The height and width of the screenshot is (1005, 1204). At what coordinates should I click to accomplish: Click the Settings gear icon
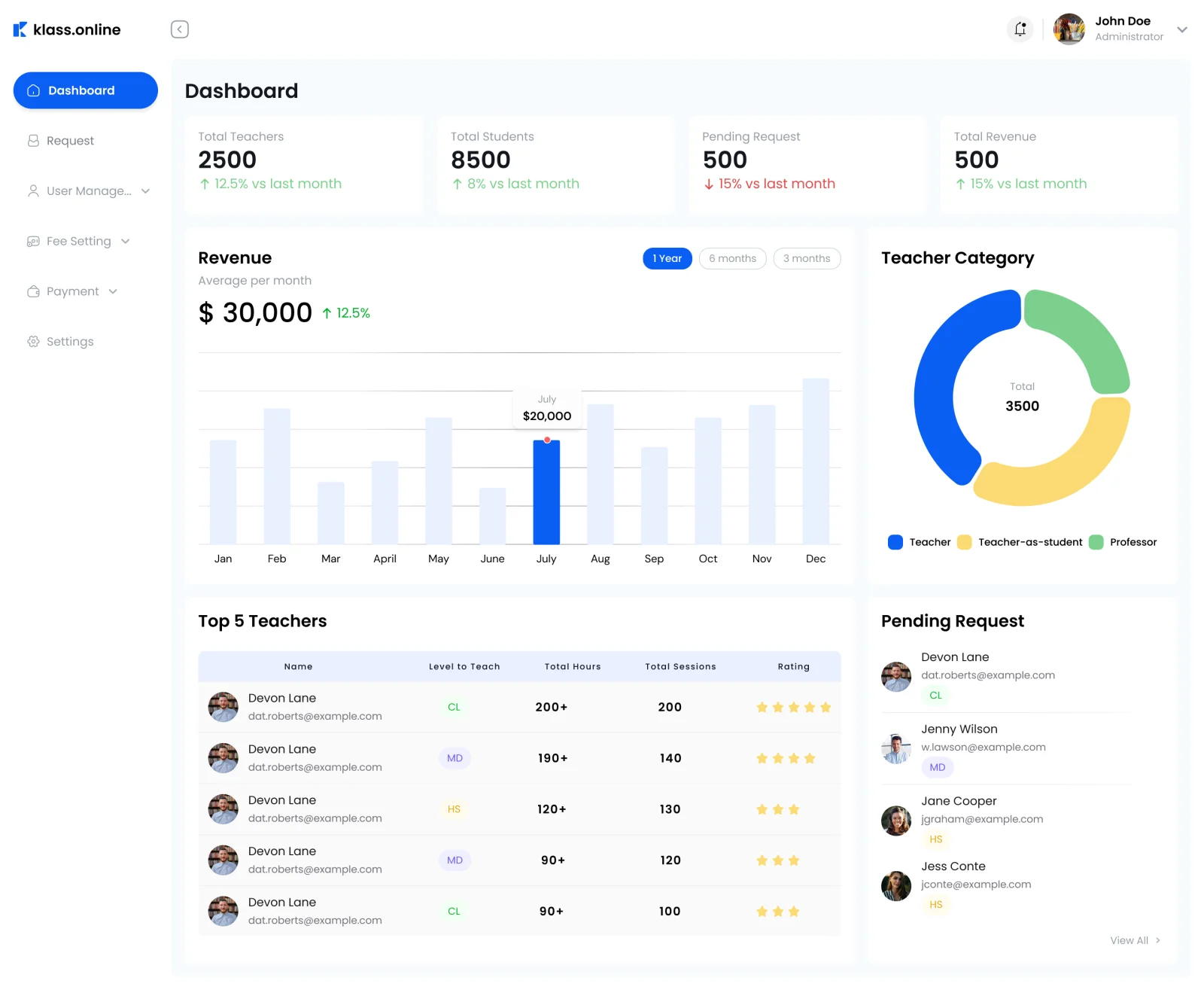33,341
